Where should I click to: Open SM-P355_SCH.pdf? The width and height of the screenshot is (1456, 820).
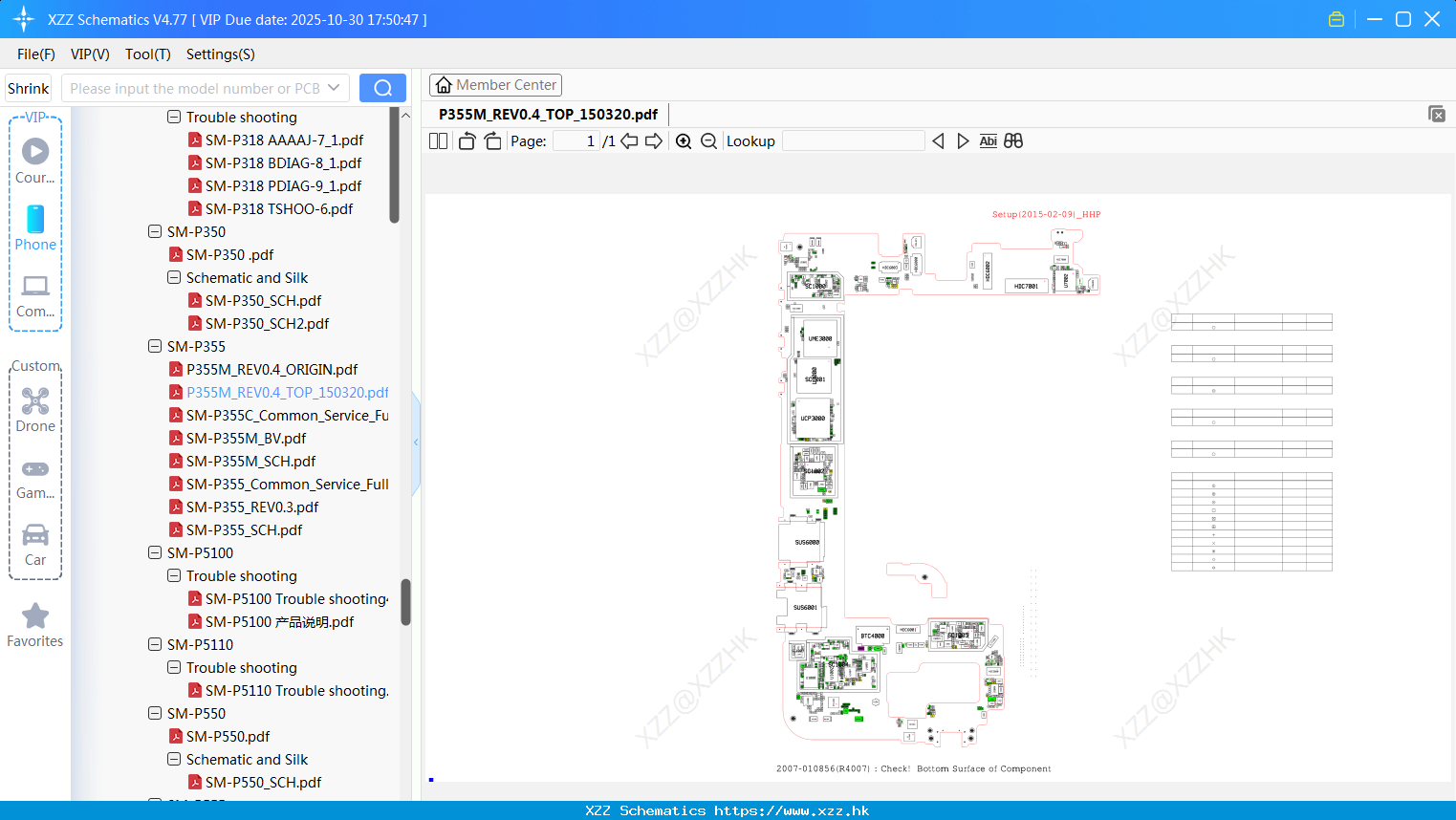tap(244, 529)
